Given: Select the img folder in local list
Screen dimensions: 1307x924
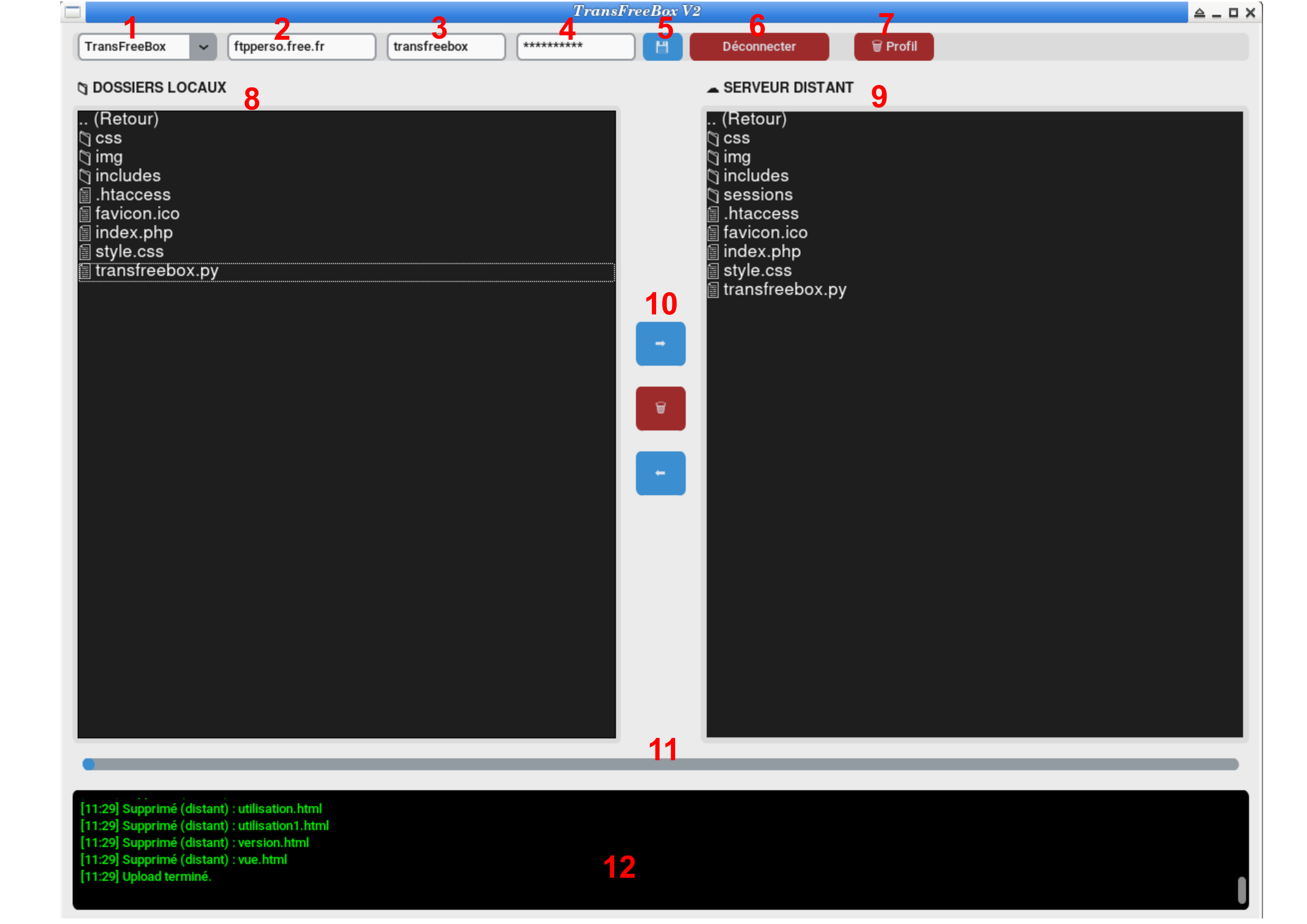Looking at the screenshot, I should 346,157.
